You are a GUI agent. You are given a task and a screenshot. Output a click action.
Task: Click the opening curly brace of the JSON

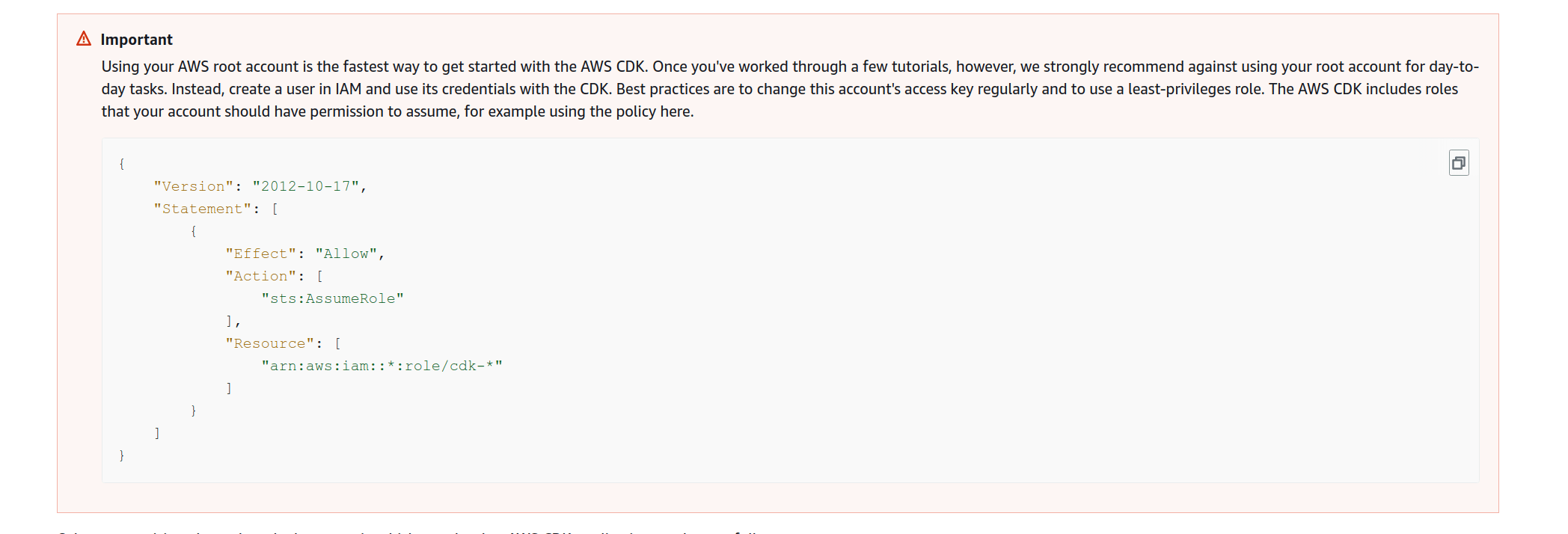pos(120,162)
